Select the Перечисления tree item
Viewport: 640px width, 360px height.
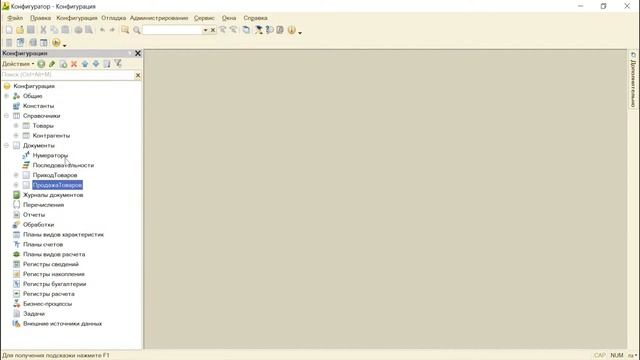43,205
